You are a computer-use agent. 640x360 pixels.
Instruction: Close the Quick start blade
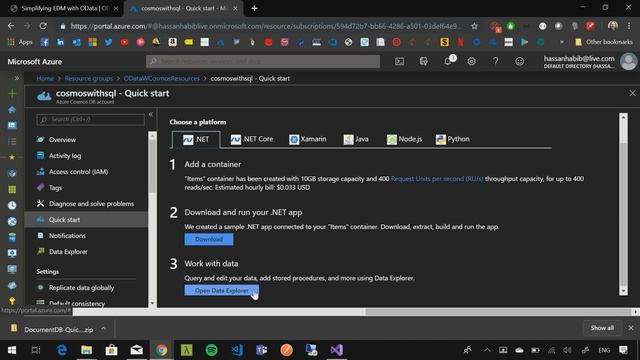632,93
